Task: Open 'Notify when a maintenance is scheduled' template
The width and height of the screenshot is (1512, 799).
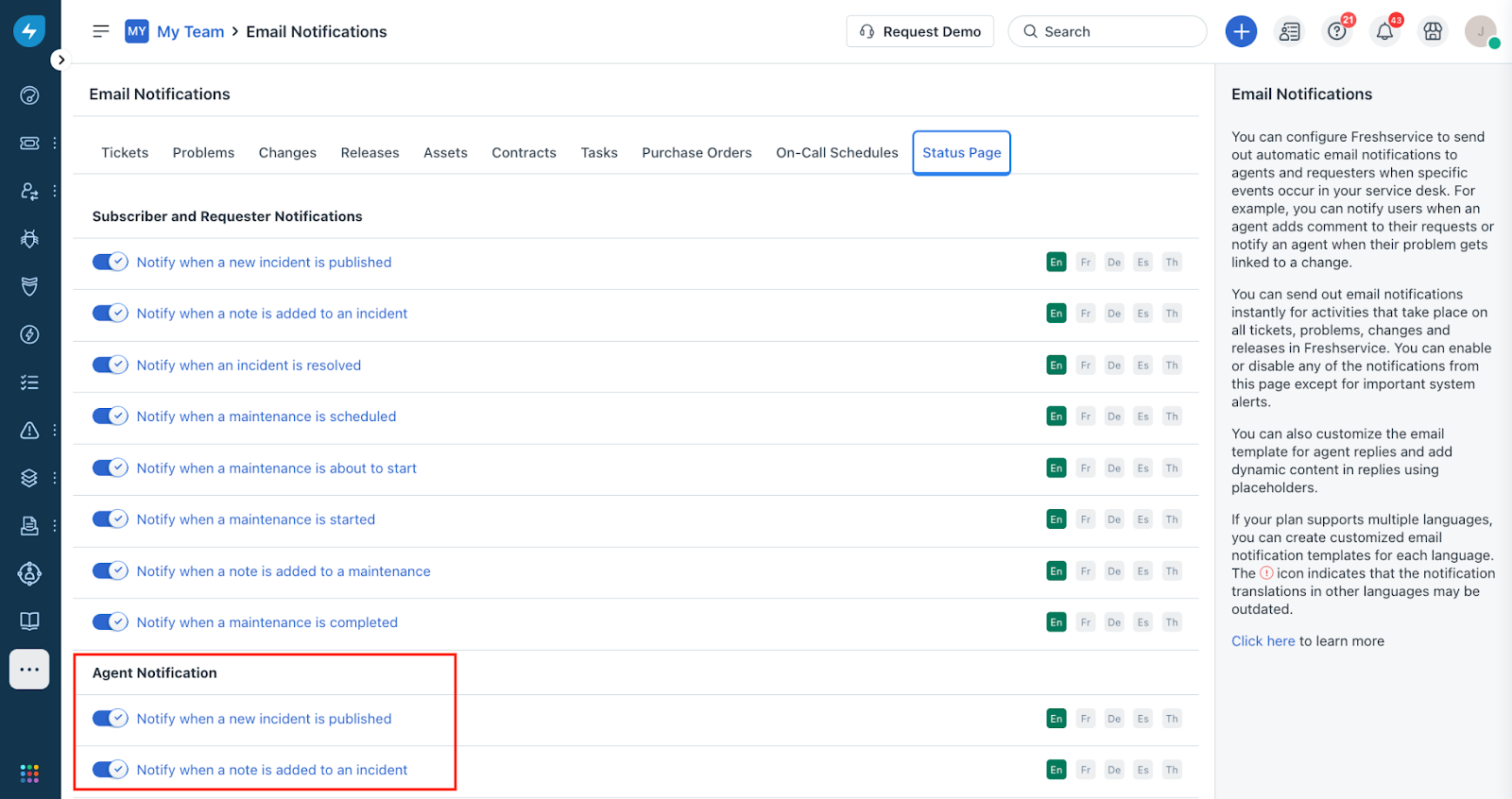Action: point(266,416)
